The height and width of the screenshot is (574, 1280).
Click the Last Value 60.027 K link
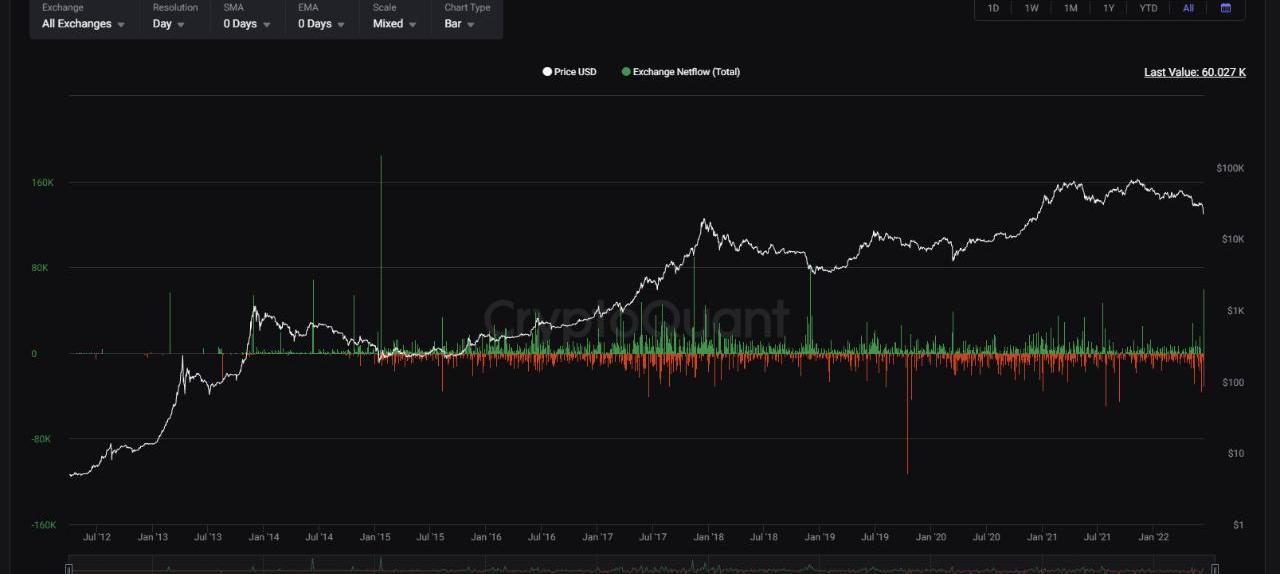1194,72
